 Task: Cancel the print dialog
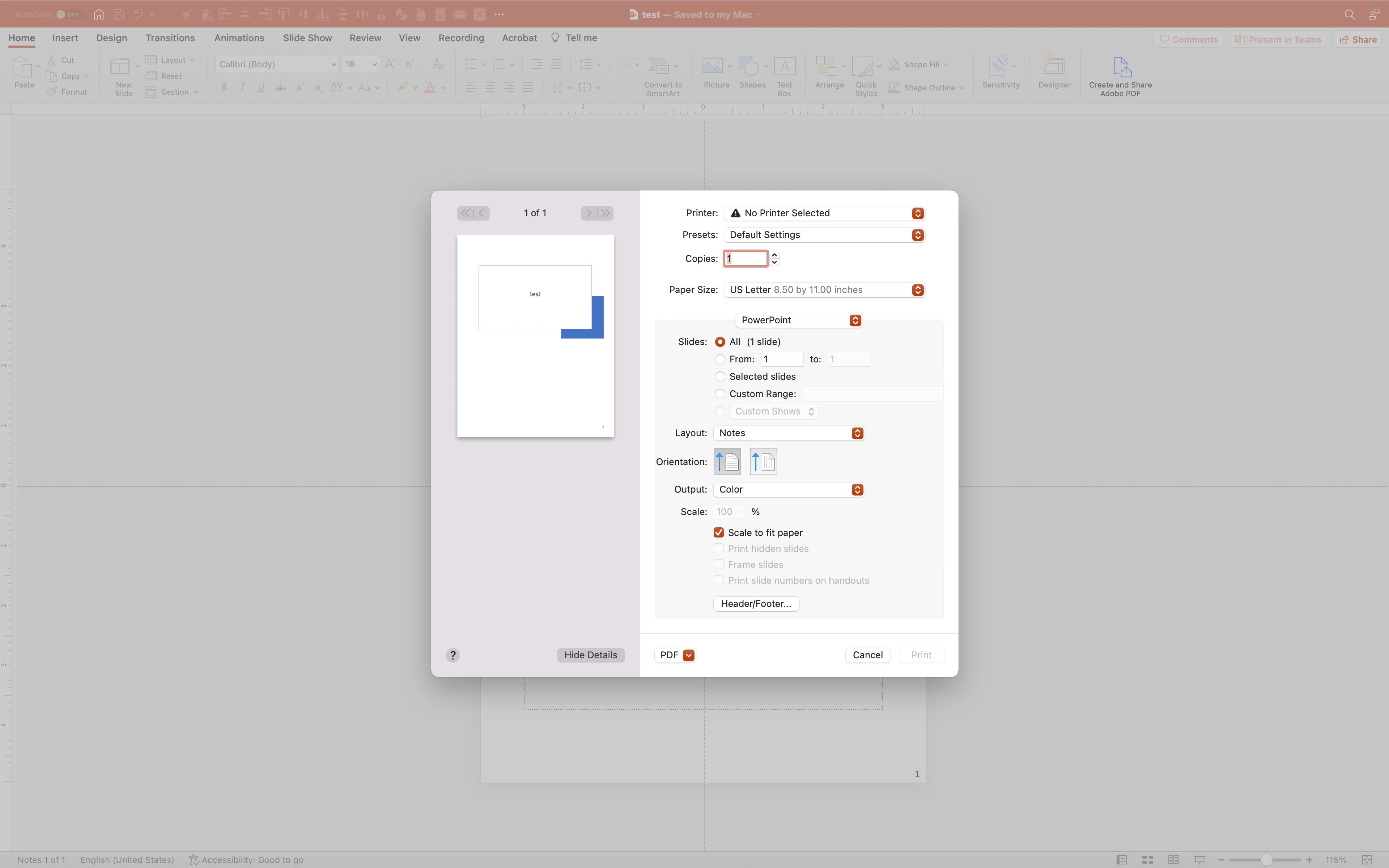867,655
